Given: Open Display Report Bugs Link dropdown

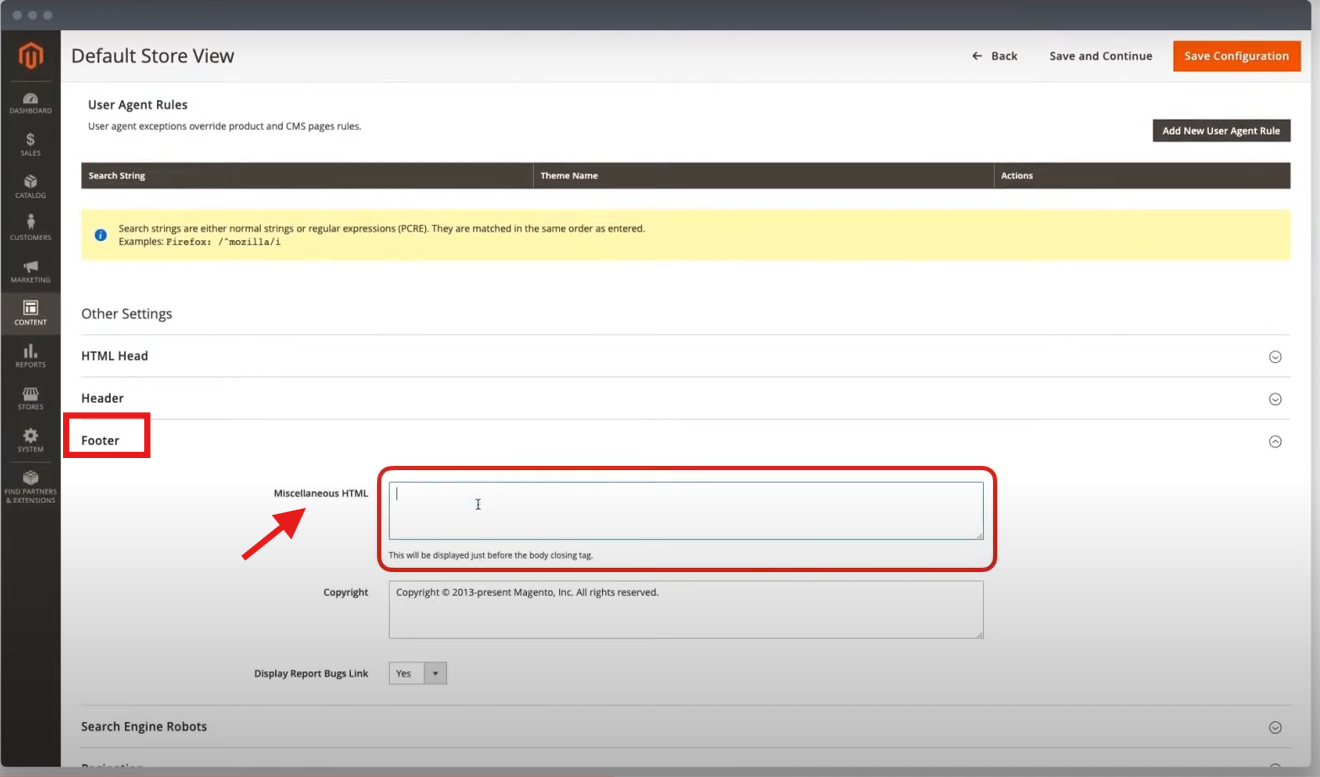Looking at the screenshot, I should (417, 674).
